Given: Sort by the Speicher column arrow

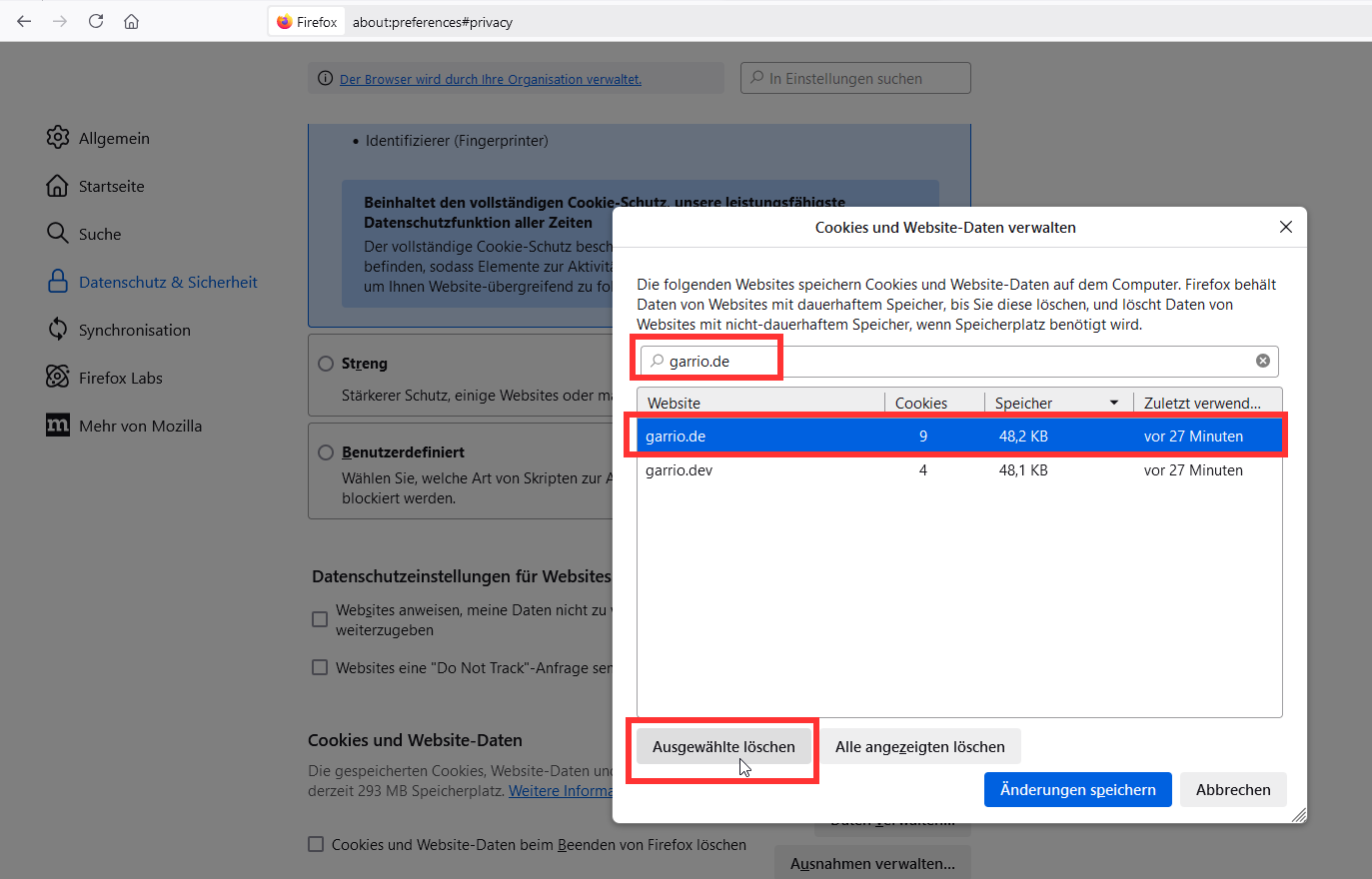Looking at the screenshot, I should pos(1114,403).
